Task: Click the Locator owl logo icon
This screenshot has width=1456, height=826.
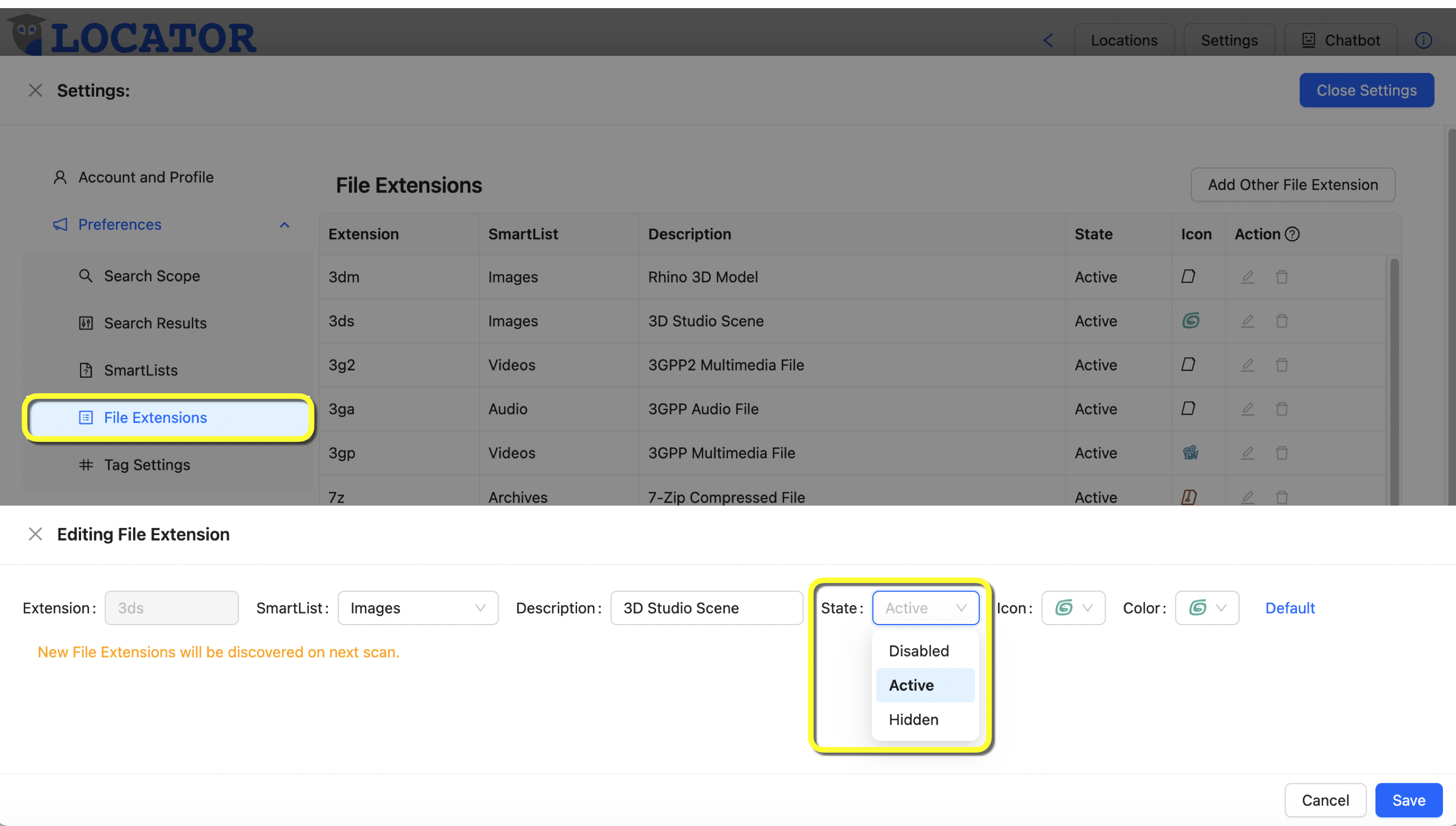Action: (x=27, y=34)
